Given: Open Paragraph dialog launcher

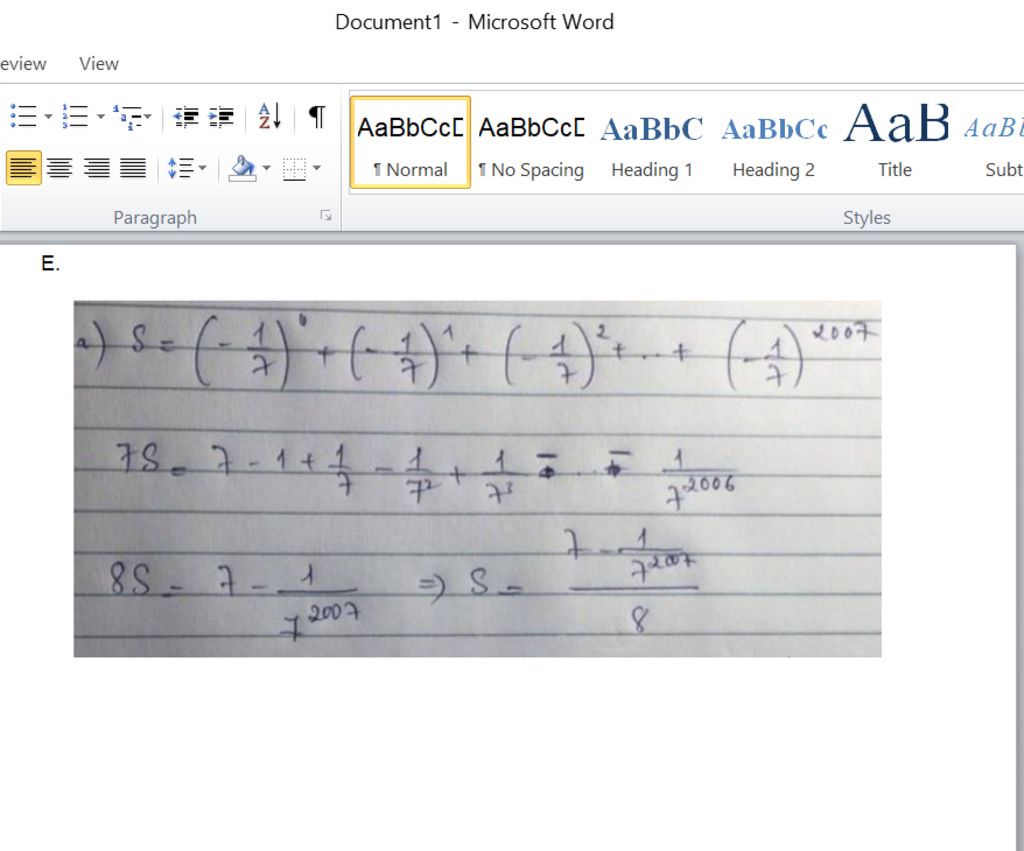Looking at the screenshot, I should [326, 216].
